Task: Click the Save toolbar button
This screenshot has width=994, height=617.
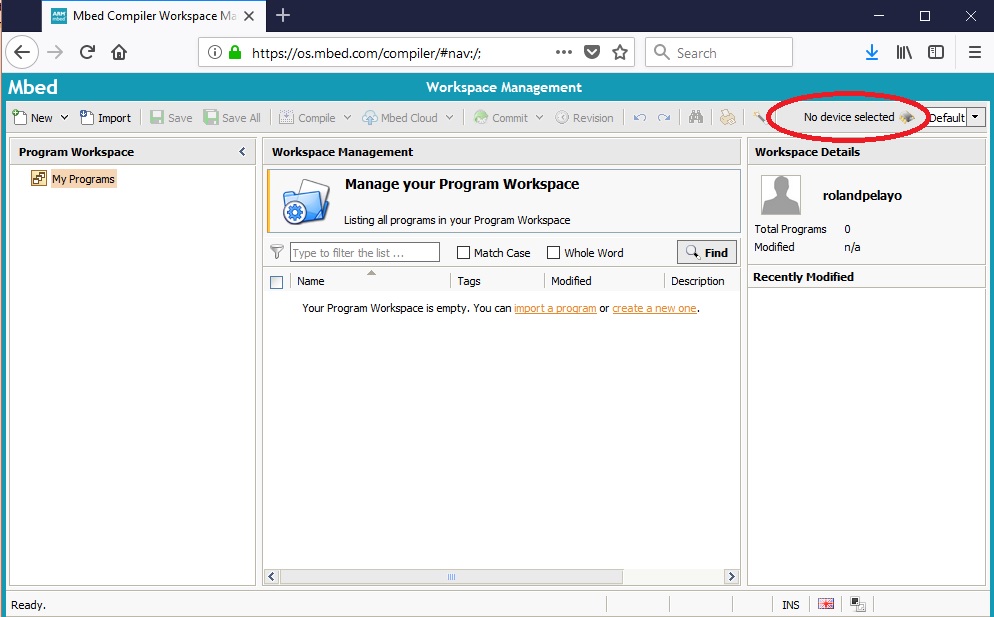Action: 171,117
